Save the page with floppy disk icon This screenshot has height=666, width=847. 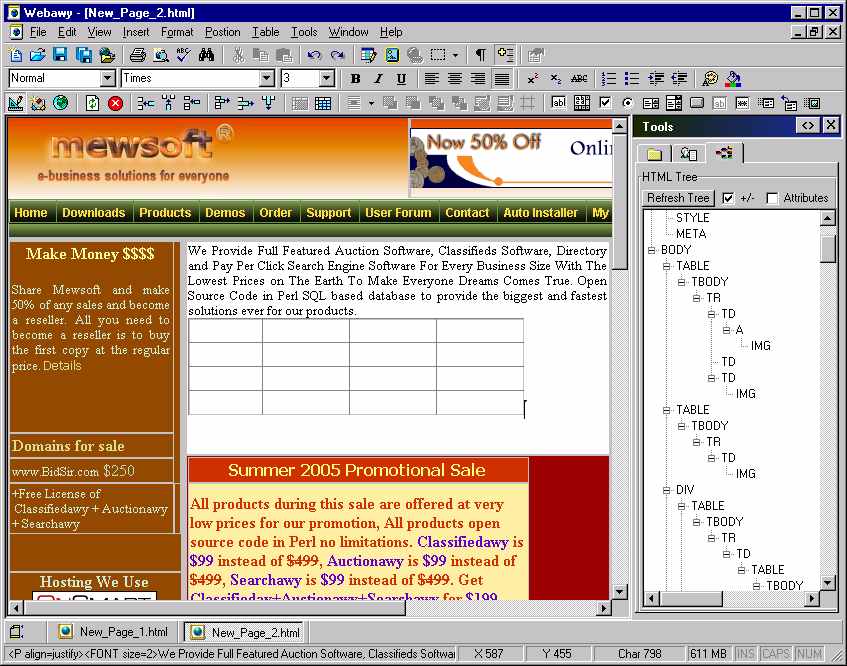pos(60,55)
